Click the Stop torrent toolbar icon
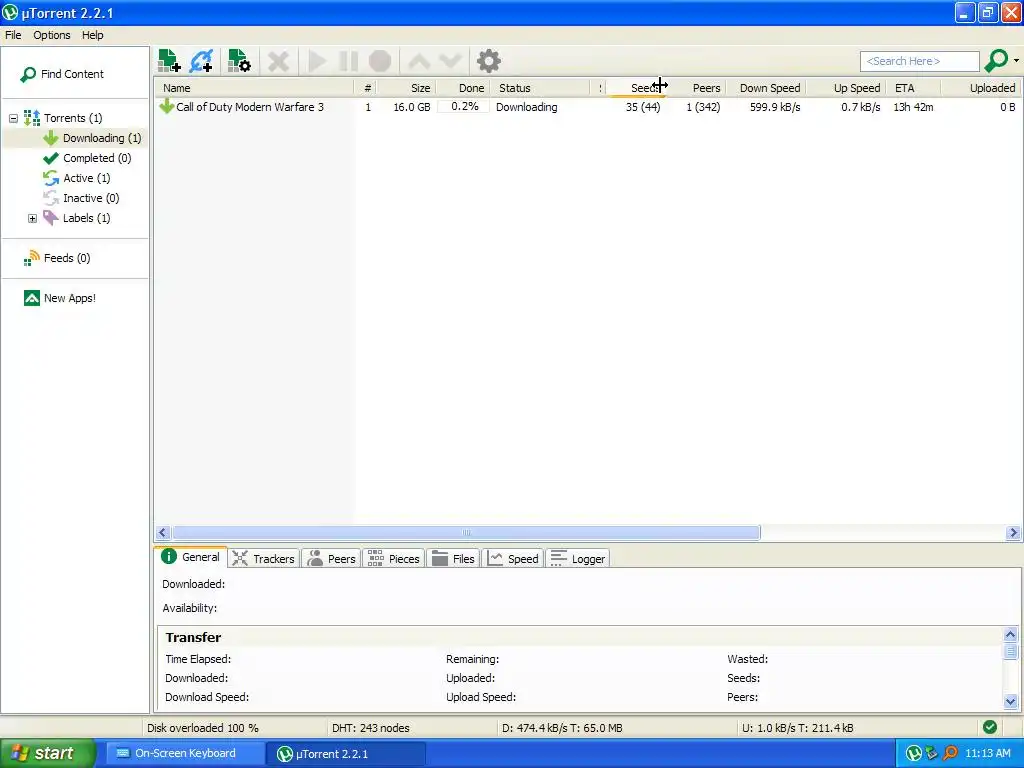Image resolution: width=1024 pixels, height=768 pixels. 380,62
